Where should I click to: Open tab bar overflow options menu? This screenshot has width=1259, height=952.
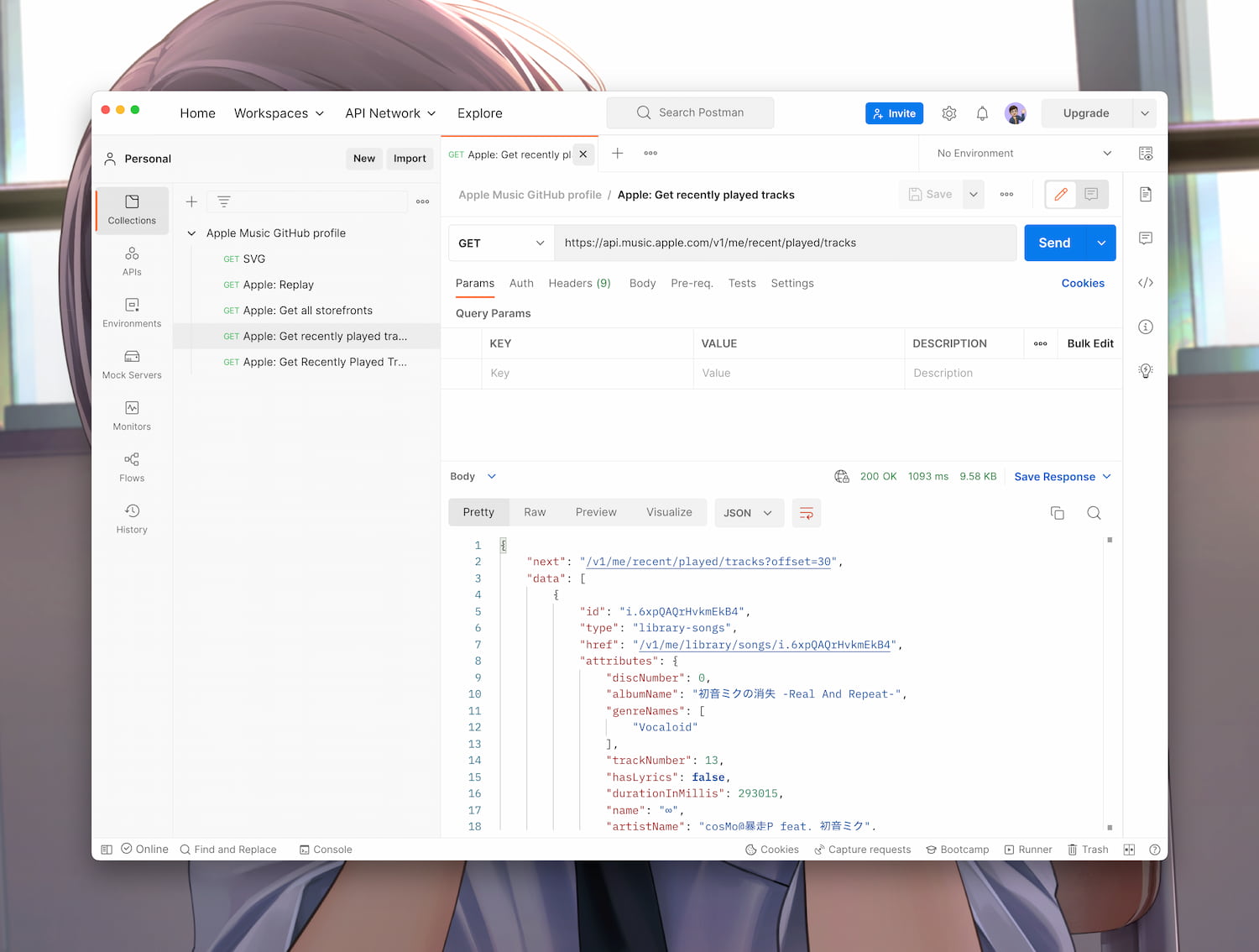pyautogui.click(x=650, y=153)
